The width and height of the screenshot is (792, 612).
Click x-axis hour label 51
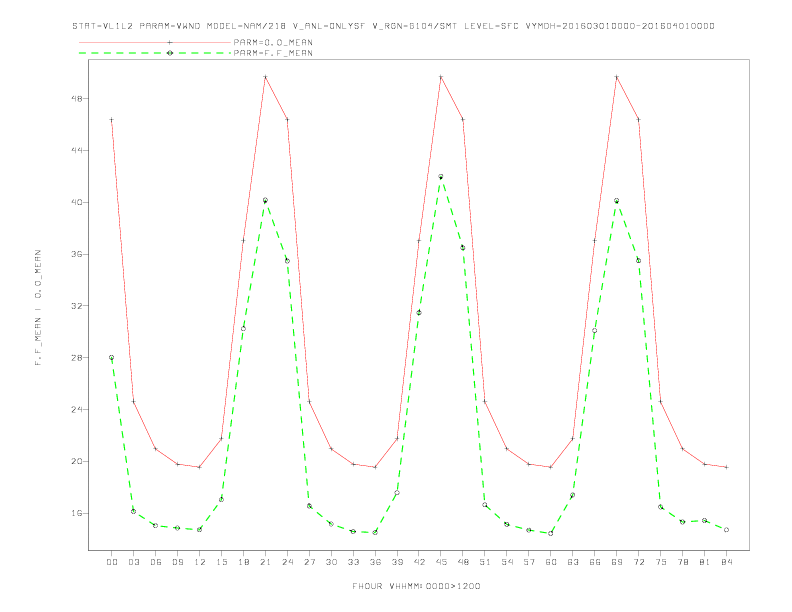(x=485, y=562)
